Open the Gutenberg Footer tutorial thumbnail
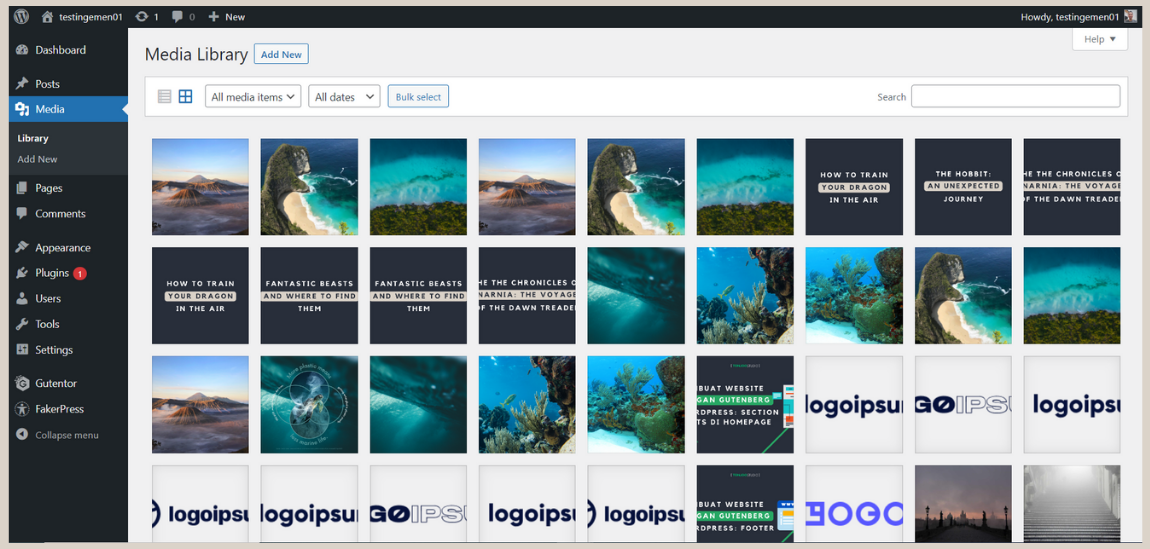This screenshot has height=549, width=1150. coord(745,504)
